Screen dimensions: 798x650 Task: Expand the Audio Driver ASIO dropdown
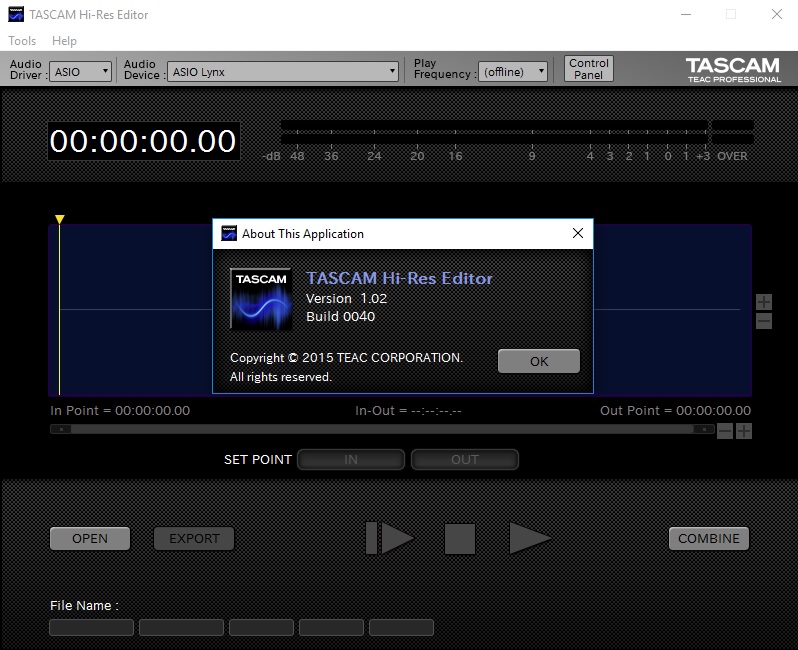pyautogui.click(x=80, y=71)
